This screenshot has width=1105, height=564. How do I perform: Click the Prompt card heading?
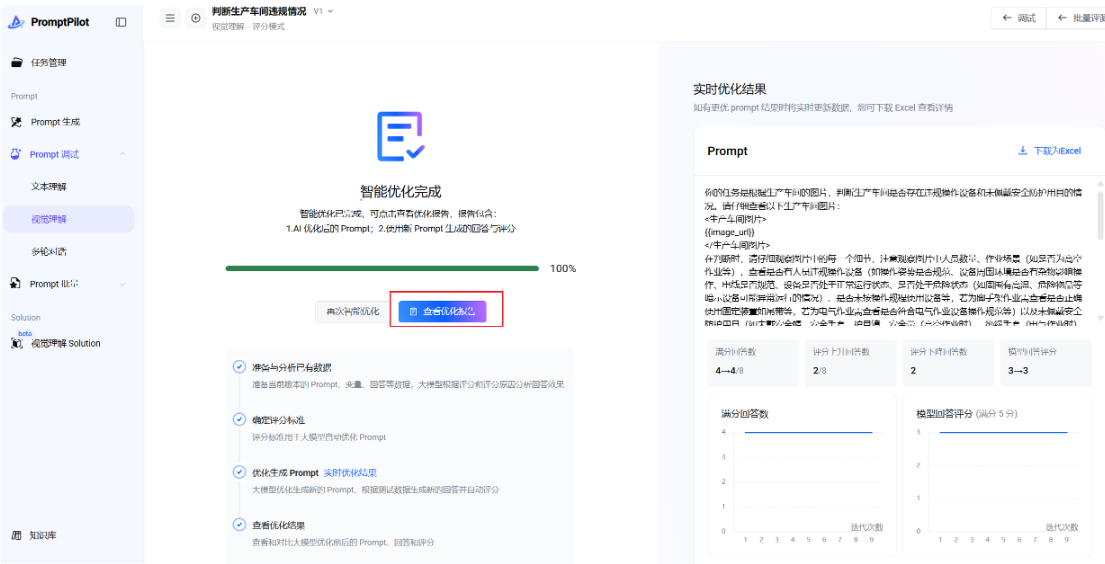click(x=727, y=151)
